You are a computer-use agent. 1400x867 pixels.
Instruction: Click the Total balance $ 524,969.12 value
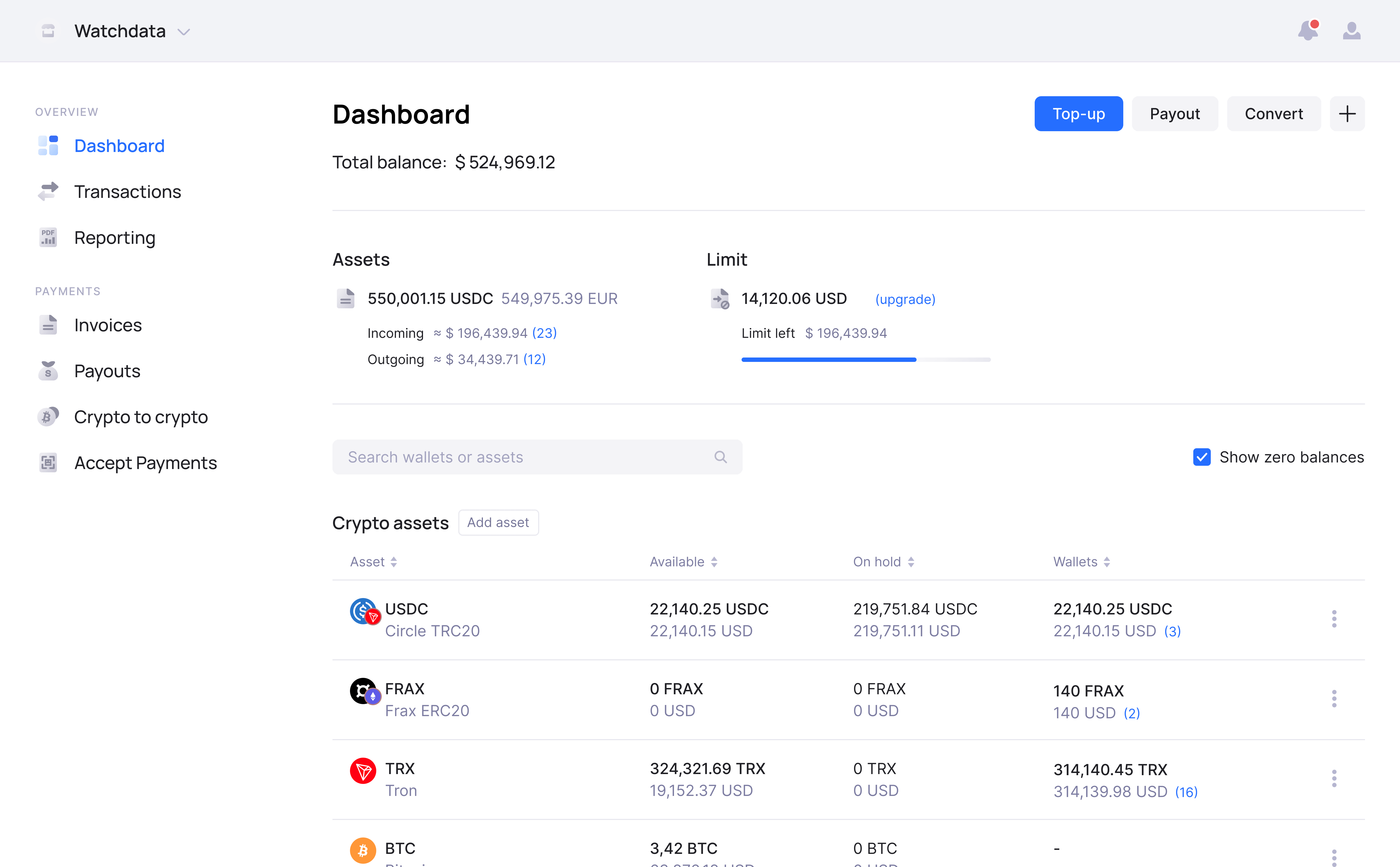(x=505, y=163)
